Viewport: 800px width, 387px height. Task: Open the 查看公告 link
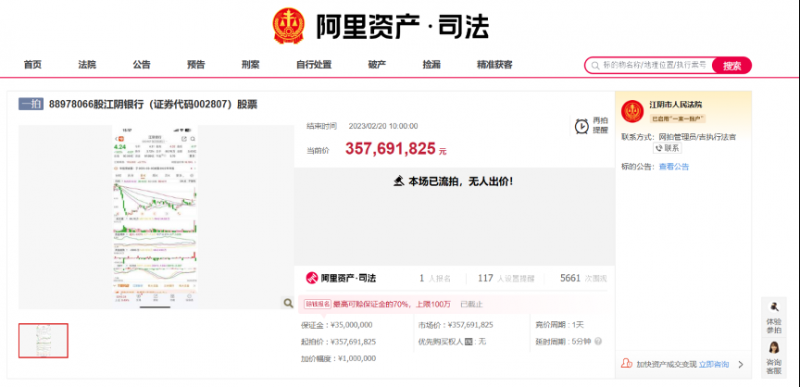673,167
